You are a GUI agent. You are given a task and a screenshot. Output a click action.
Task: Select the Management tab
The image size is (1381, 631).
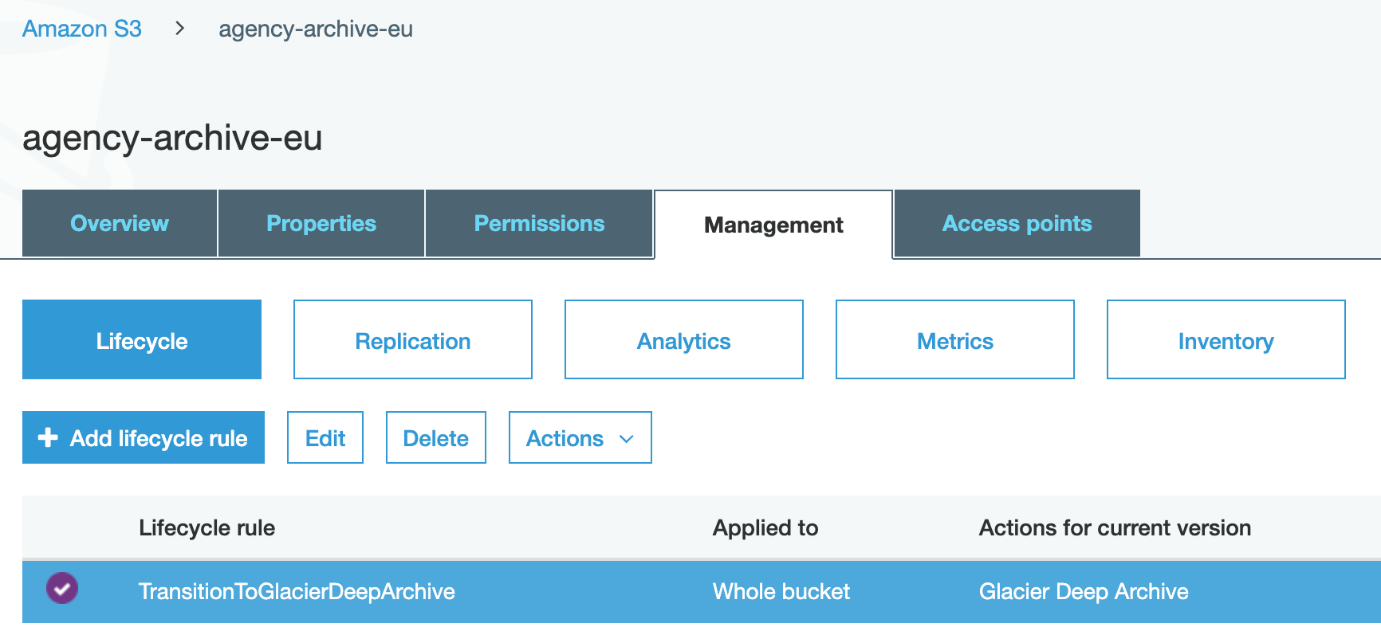772,223
